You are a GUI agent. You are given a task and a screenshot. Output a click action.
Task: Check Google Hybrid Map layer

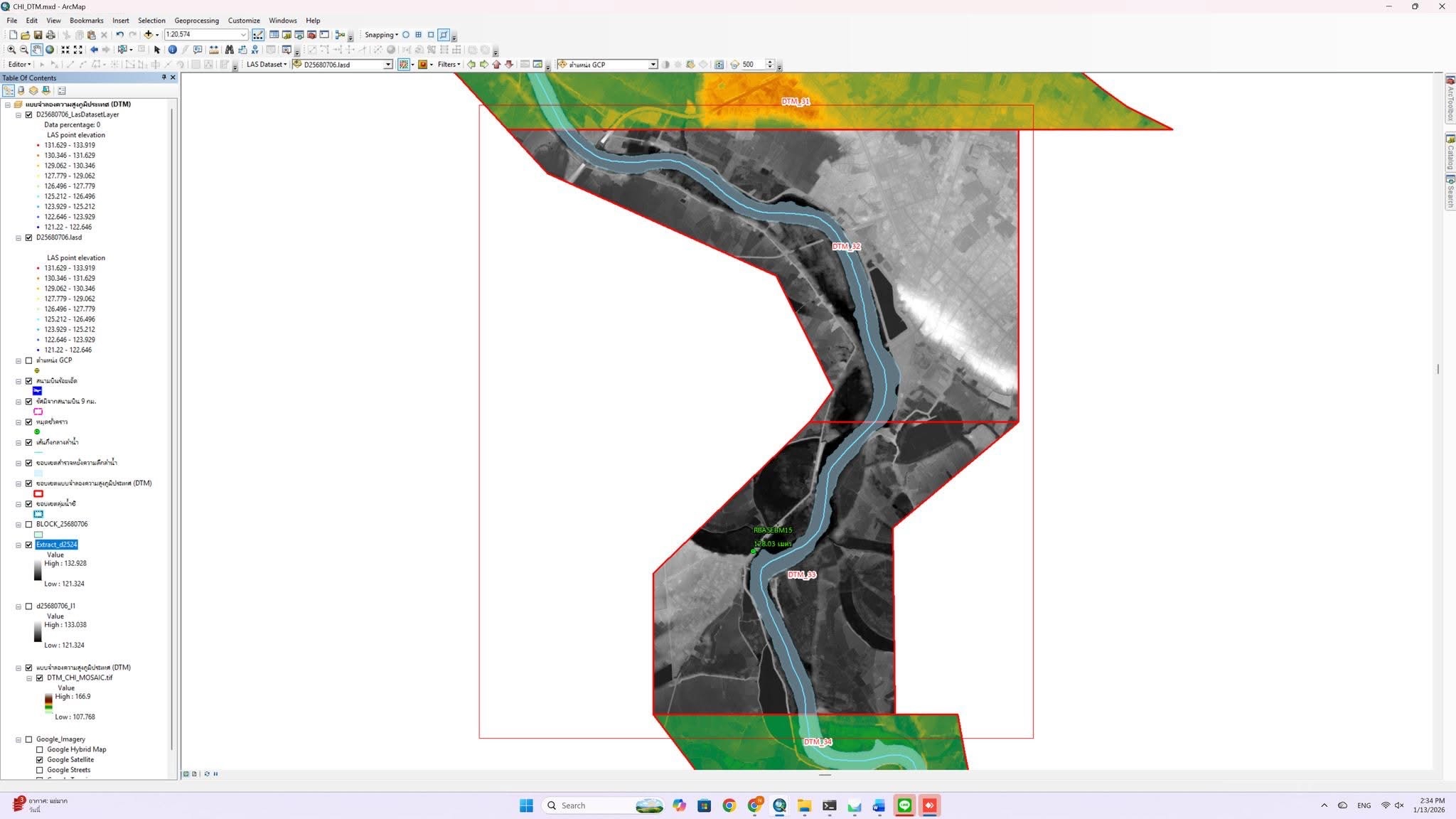(x=40, y=749)
